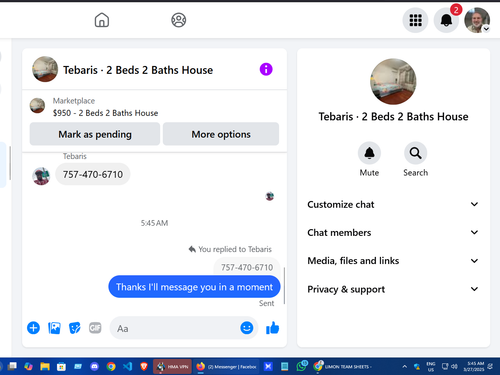Click the large listing photo in info panel

point(393,82)
